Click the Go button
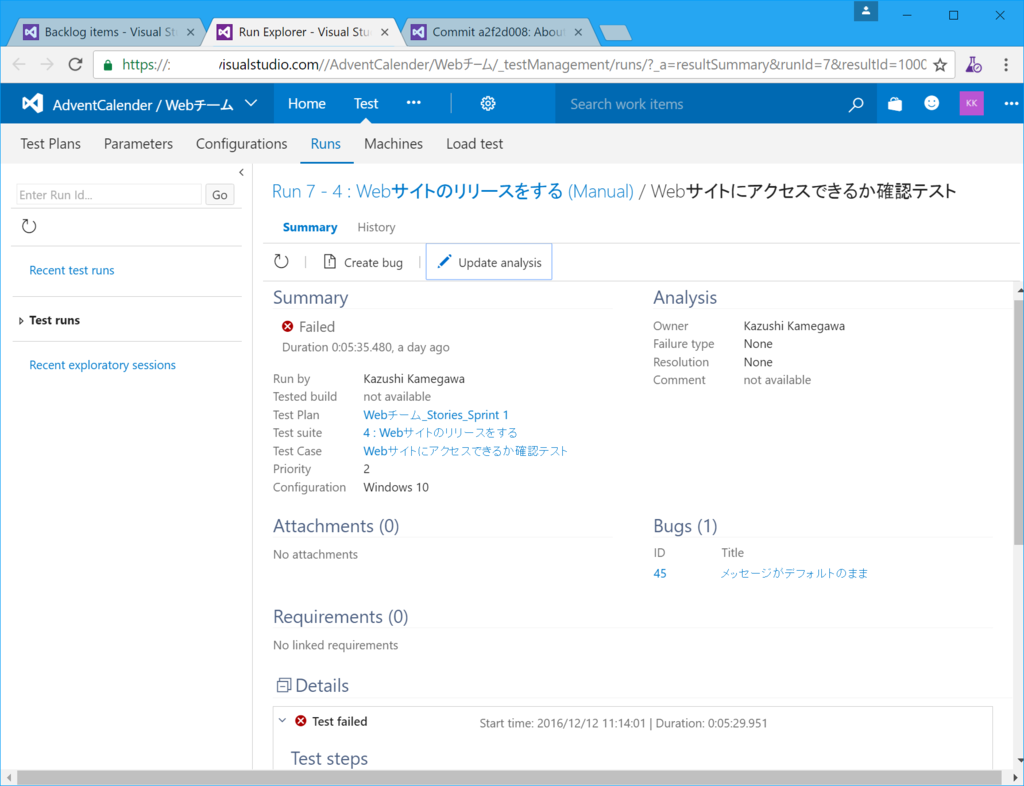 point(219,195)
